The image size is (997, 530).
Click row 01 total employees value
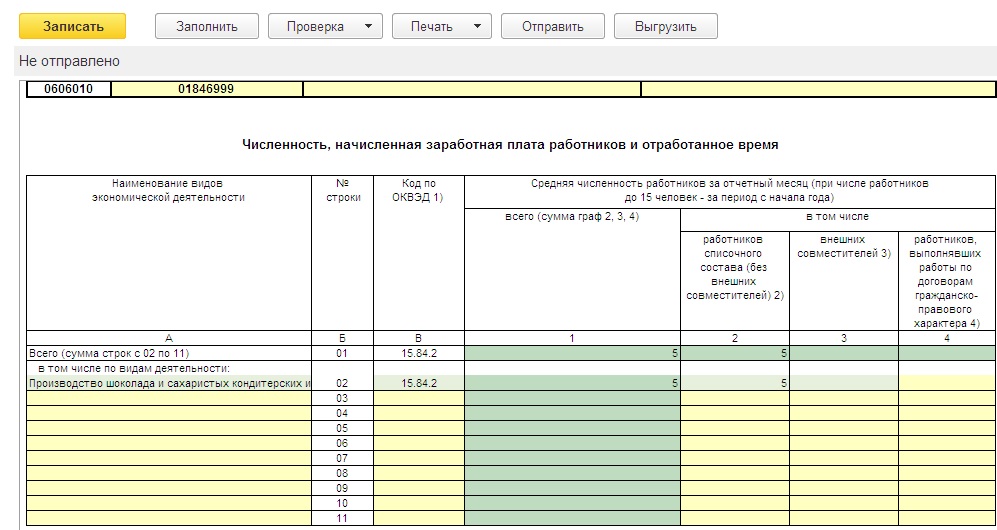click(572, 353)
